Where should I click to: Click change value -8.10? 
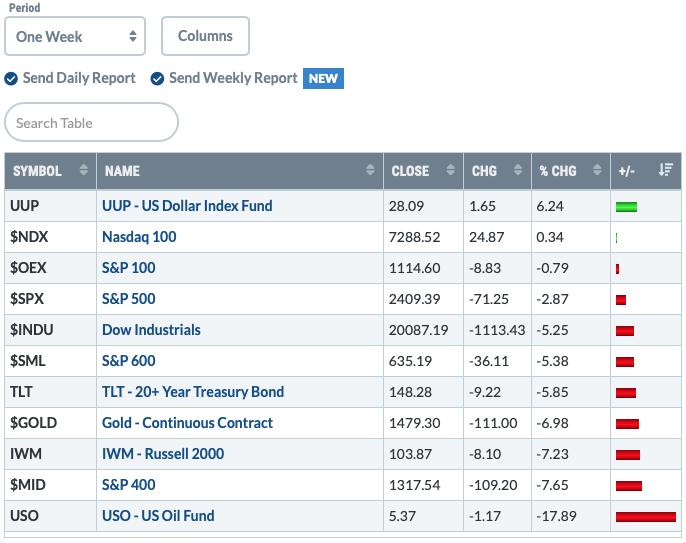click(x=485, y=454)
